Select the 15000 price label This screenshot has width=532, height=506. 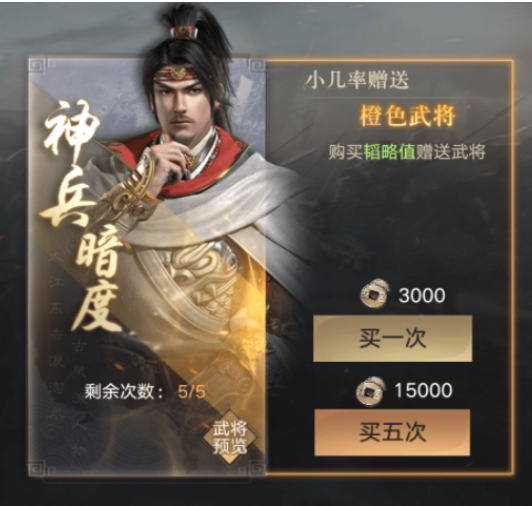423,390
